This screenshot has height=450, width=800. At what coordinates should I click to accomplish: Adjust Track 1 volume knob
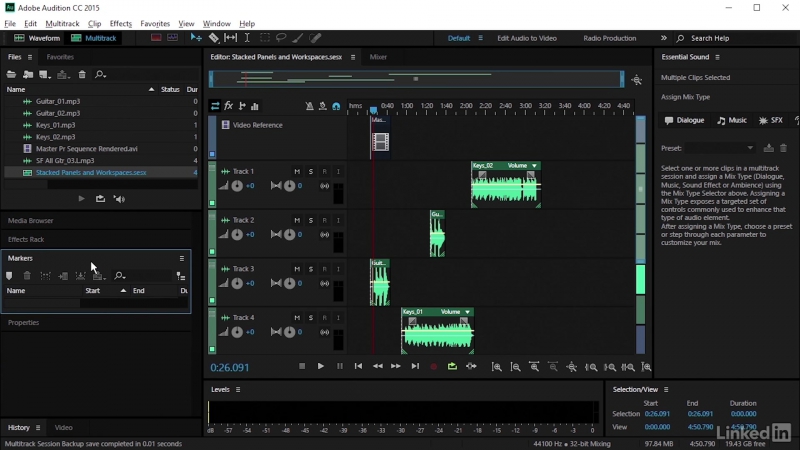click(x=237, y=186)
